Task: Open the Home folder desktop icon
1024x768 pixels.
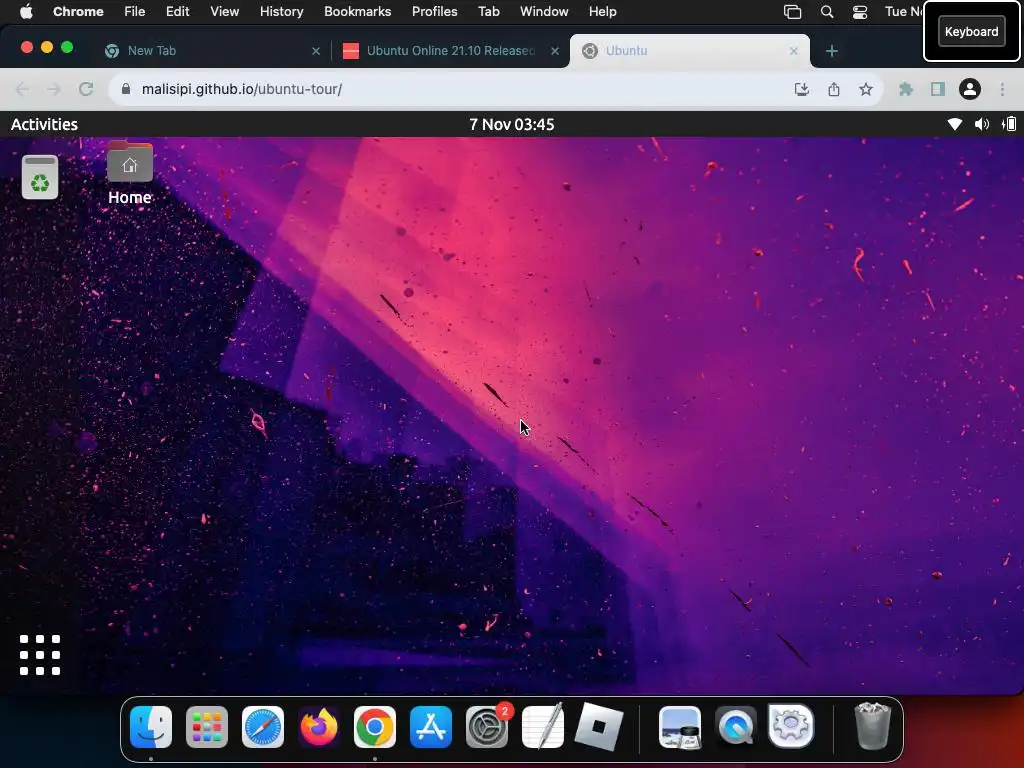Action: pos(129,172)
